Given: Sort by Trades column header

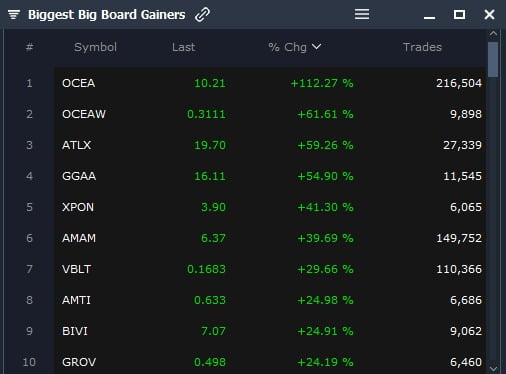Looking at the screenshot, I should [x=422, y=47].
